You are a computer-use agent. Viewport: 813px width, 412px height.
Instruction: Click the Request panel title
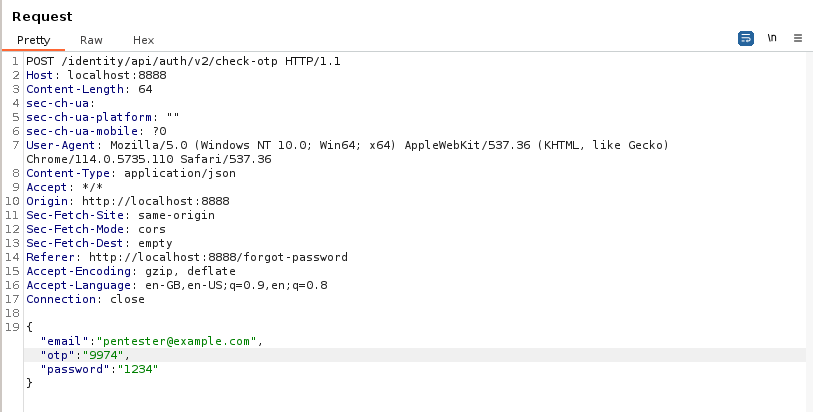point(42,17)
